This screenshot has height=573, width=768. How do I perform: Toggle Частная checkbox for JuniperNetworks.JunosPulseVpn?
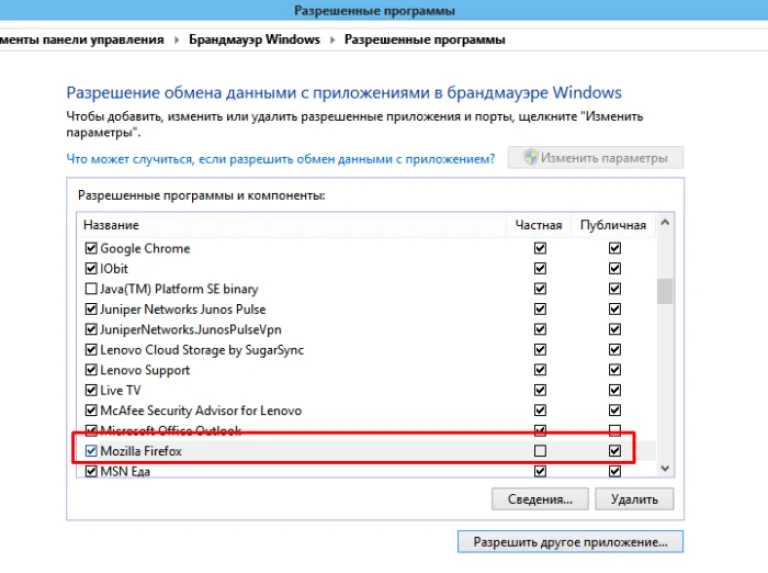coord(540,329)
